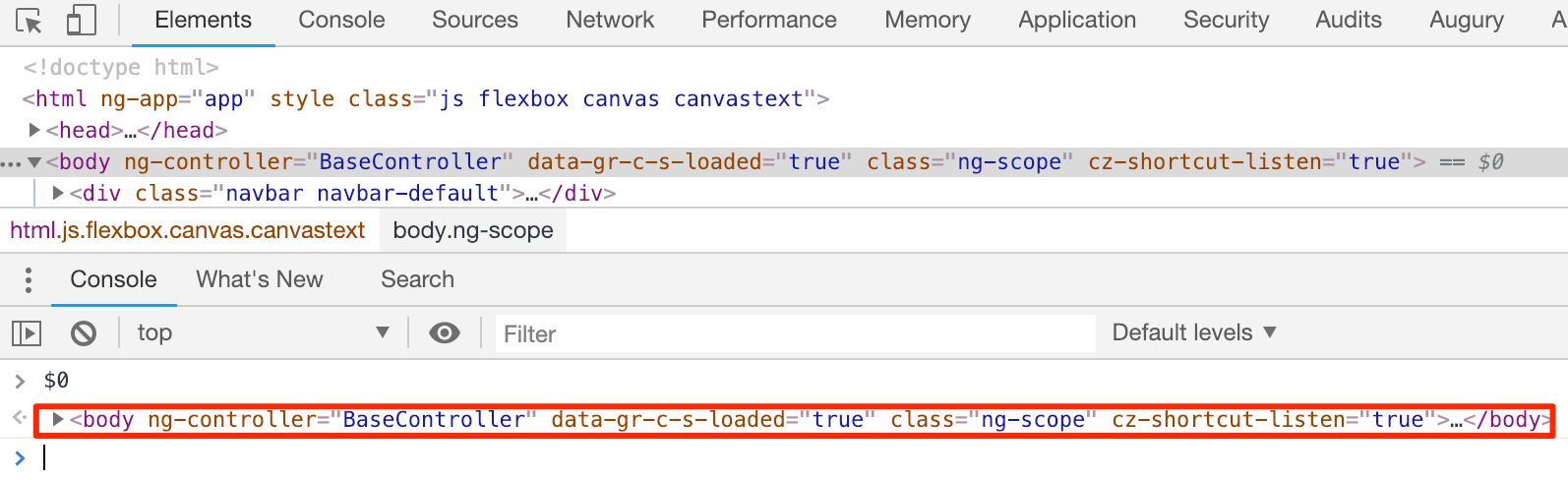Show the console sidebar icon
The height and width of the screenshot is (480, 1568).
pos(27,333)
